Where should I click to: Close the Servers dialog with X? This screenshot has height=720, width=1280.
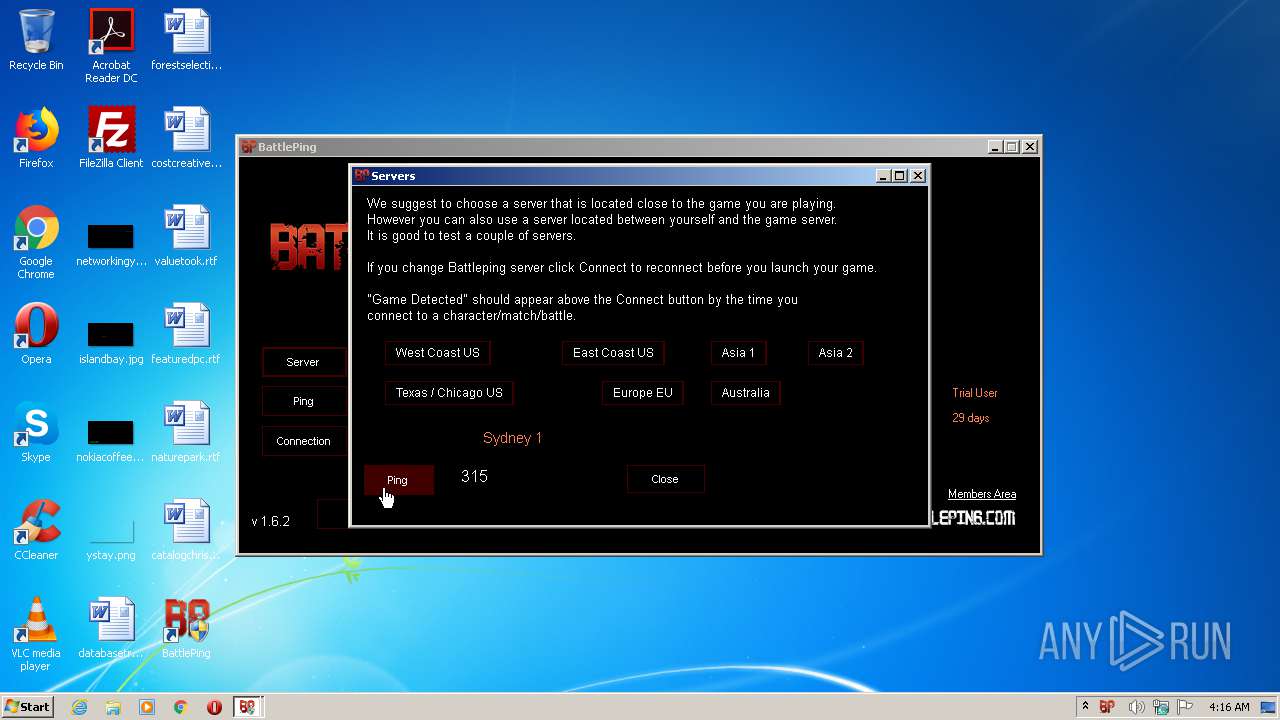pos(918,176)
